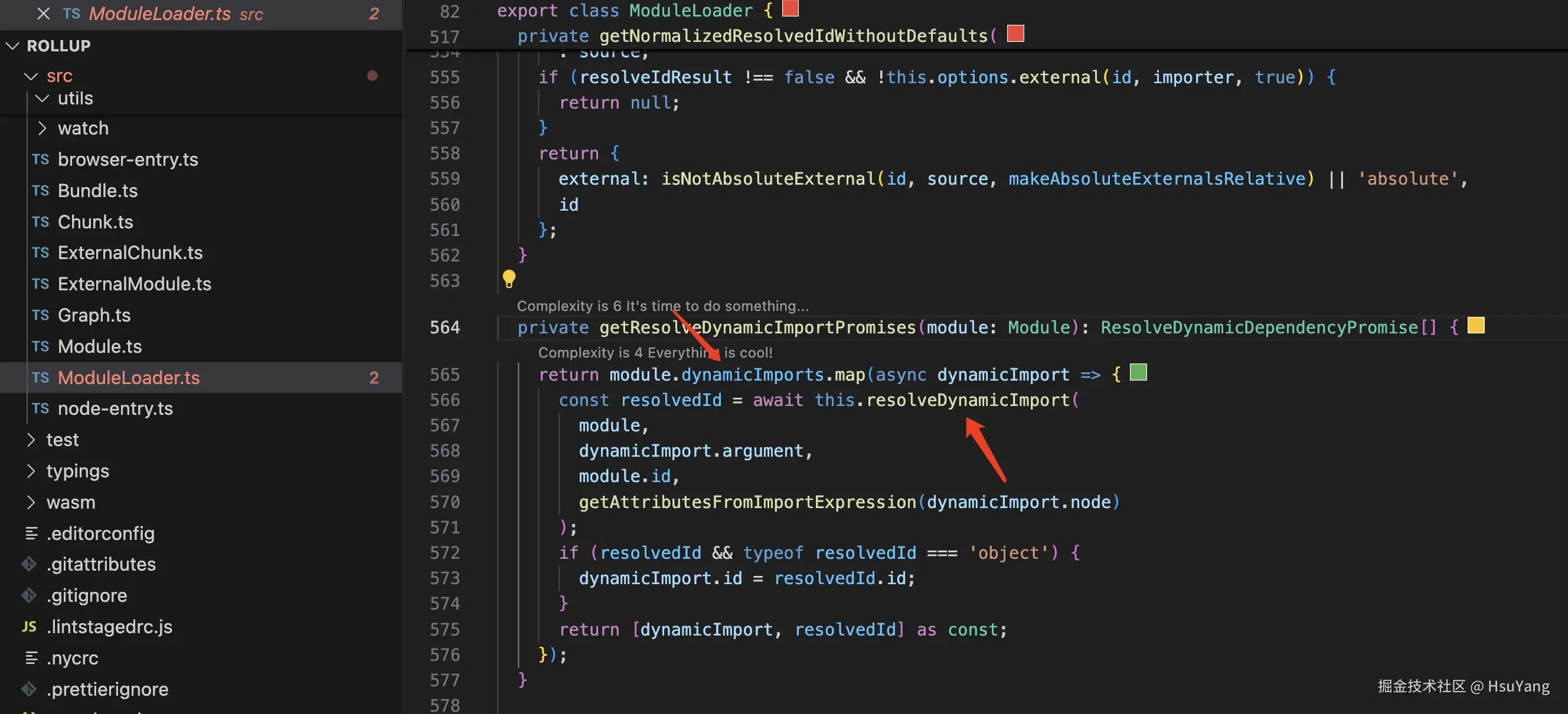This screenshot has width=1568, height=714.
Task: Click the green complexity swatch on line 565
Action: tap(1138, 372)
